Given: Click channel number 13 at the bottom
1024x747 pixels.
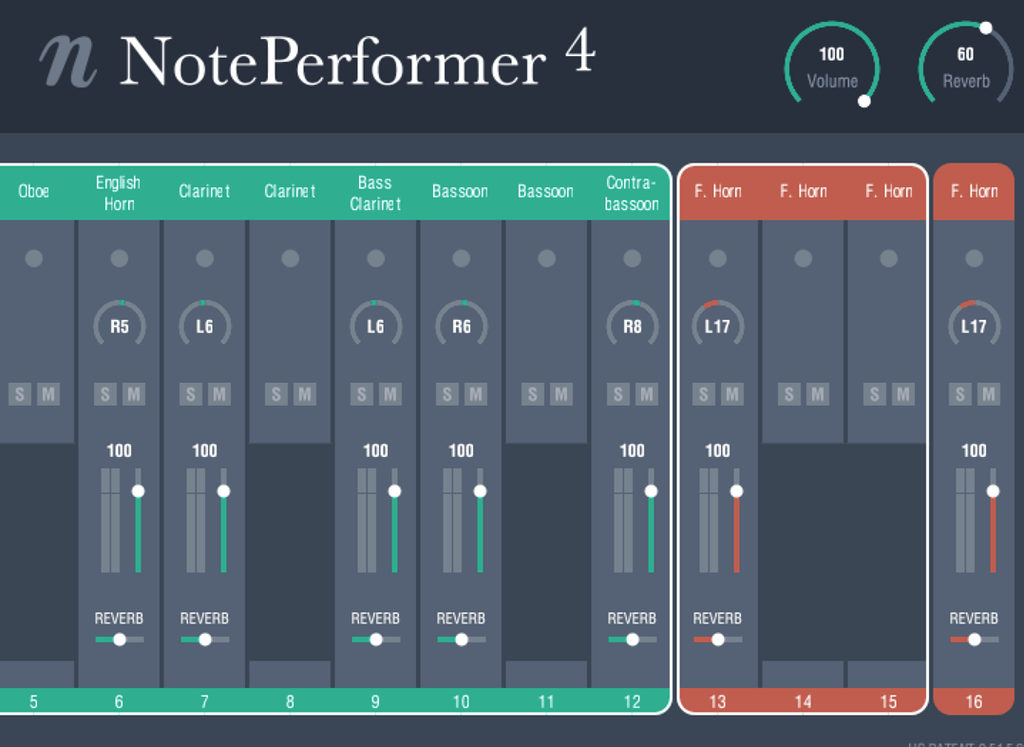Looking at the screenshot, I should (x=717, y=702).
